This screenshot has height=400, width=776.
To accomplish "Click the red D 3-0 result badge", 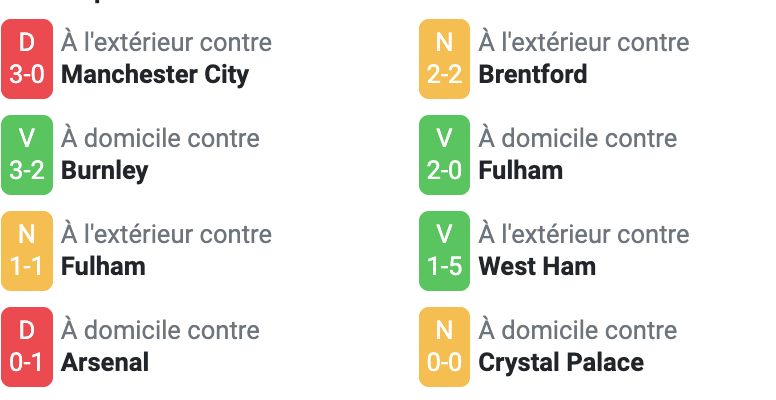I will click(27, 59).
